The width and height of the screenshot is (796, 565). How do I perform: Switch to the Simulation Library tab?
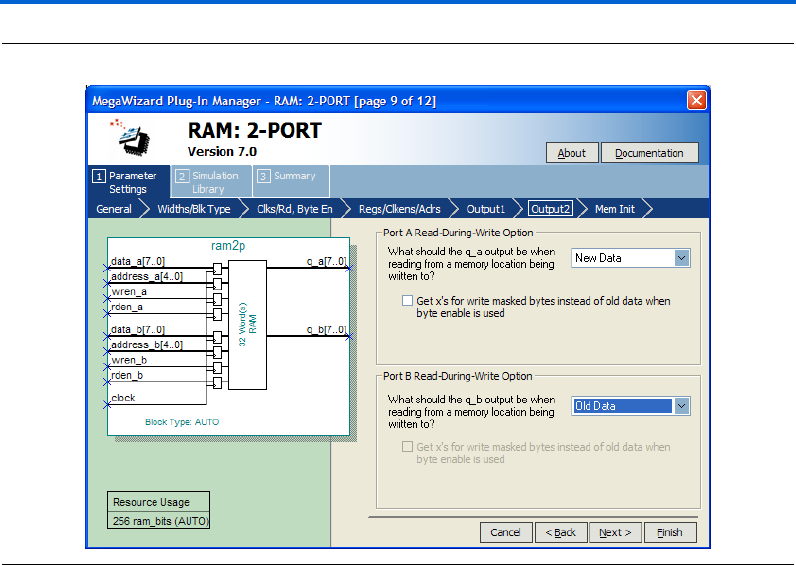[211, 182]
